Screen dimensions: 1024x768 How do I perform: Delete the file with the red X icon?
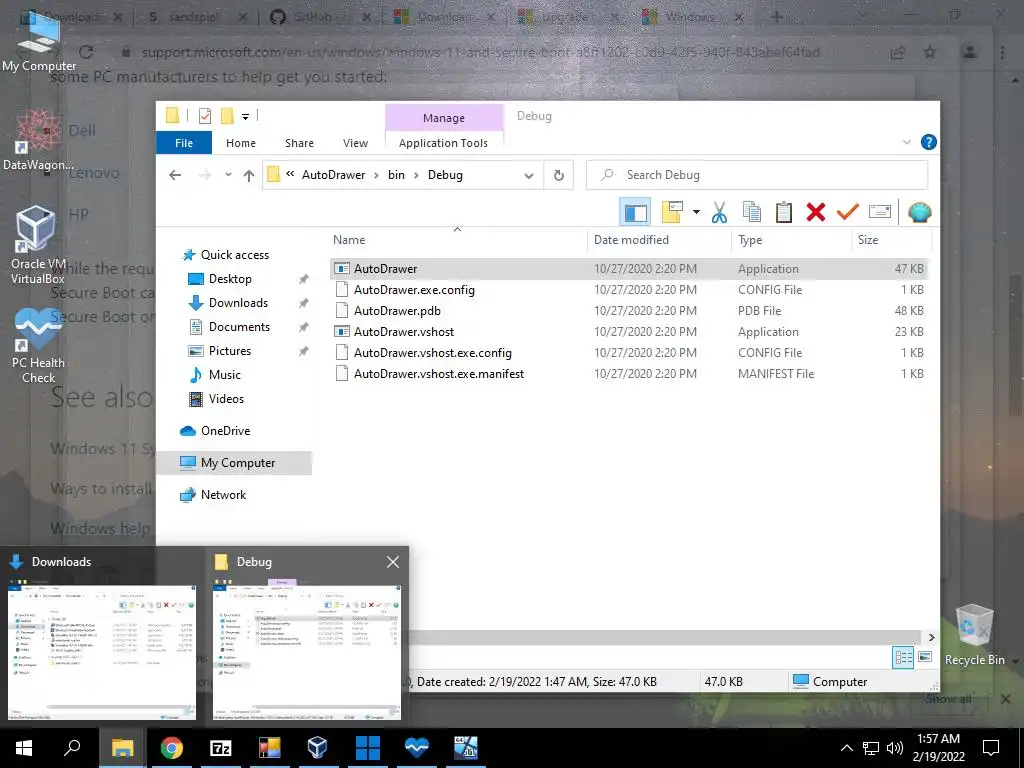pyautogui.click(x=816, y=212)
